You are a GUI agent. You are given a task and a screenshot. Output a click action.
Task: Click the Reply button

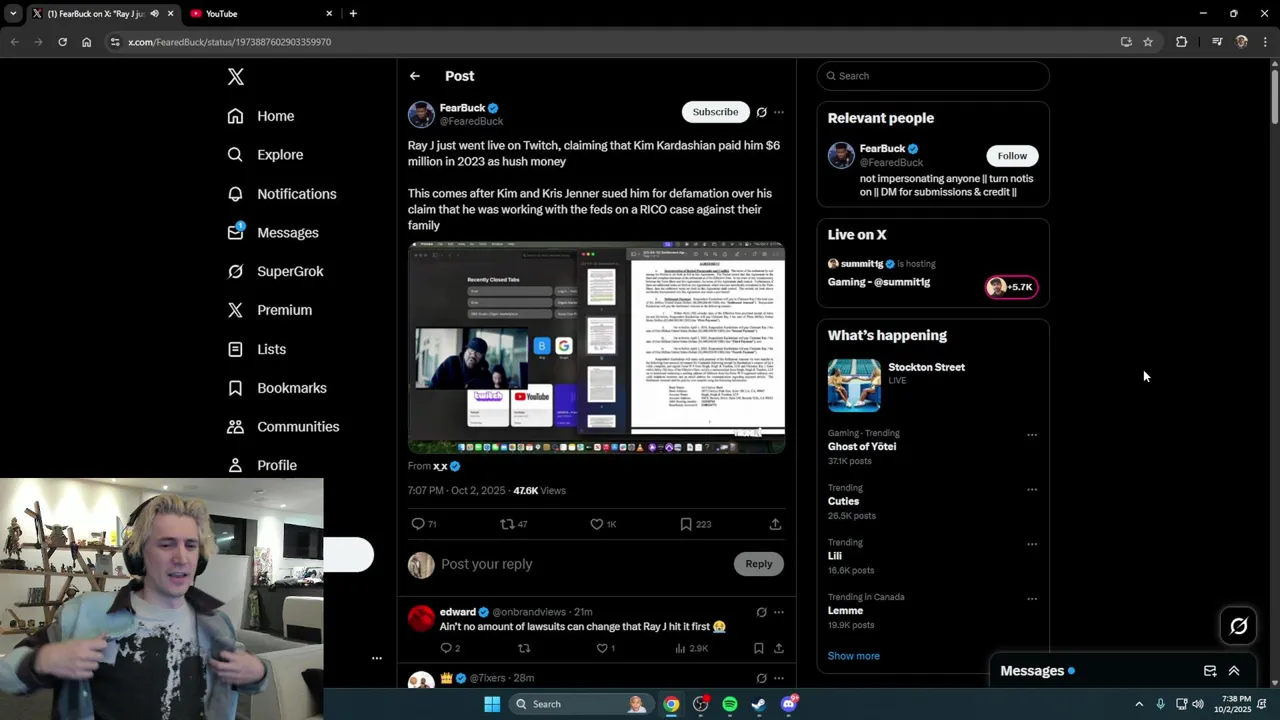[x=759, y=564]
